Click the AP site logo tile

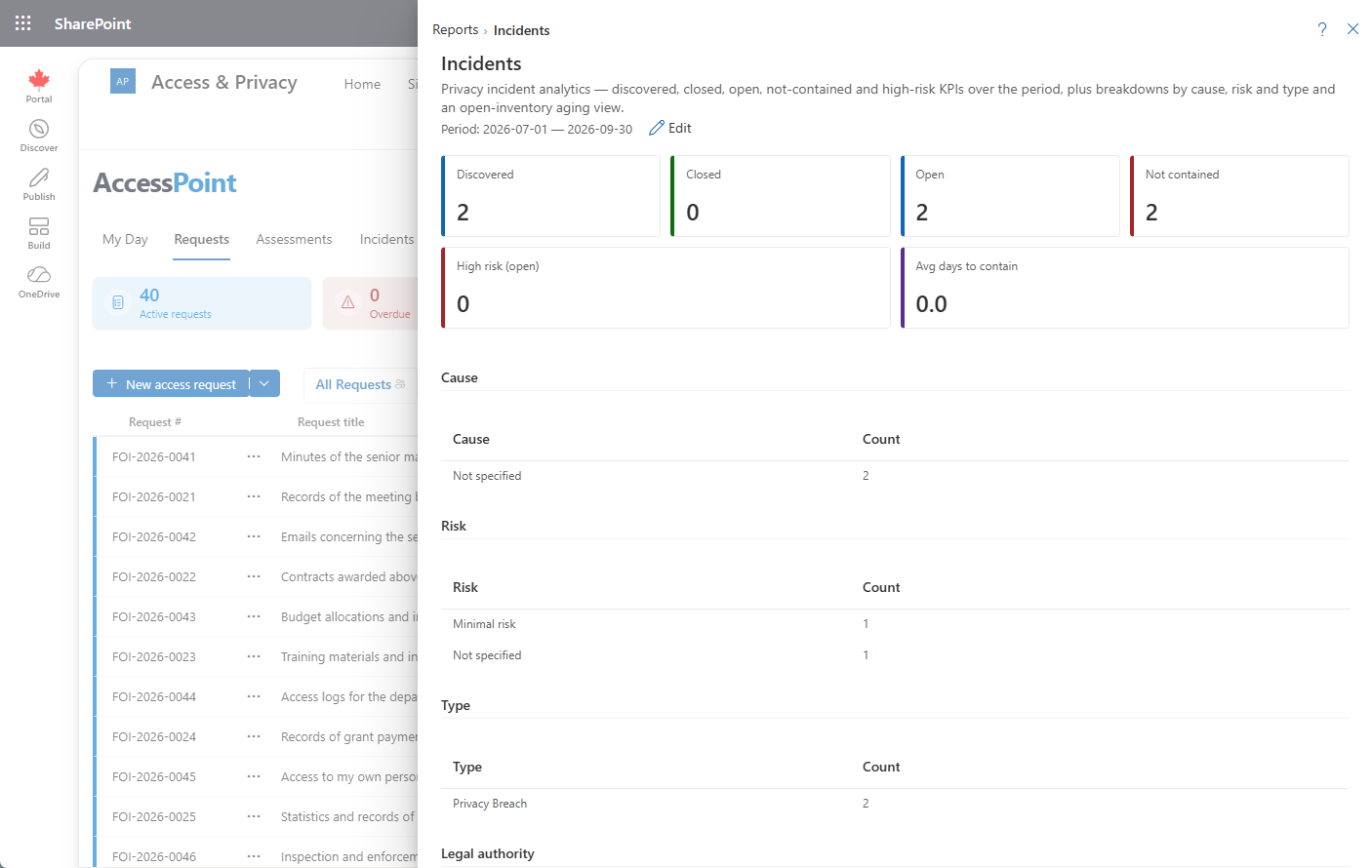tap(123, 82)
